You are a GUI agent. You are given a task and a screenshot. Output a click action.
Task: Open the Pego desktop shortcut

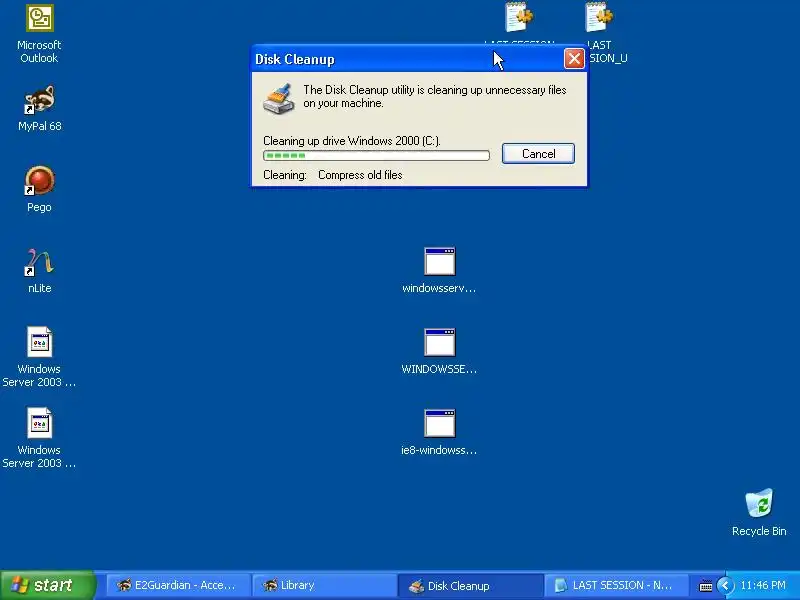pyautogui.click(x=39, y=189)
